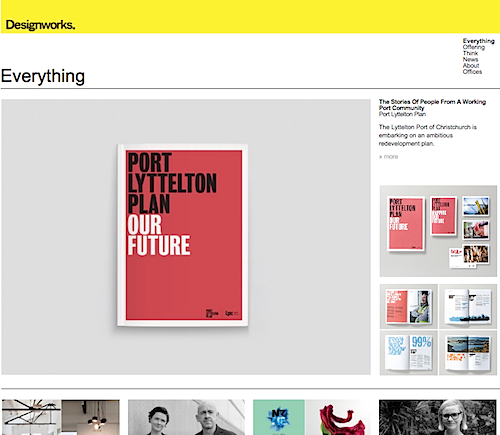Open the Offering menu item

(x=473, y=47)
